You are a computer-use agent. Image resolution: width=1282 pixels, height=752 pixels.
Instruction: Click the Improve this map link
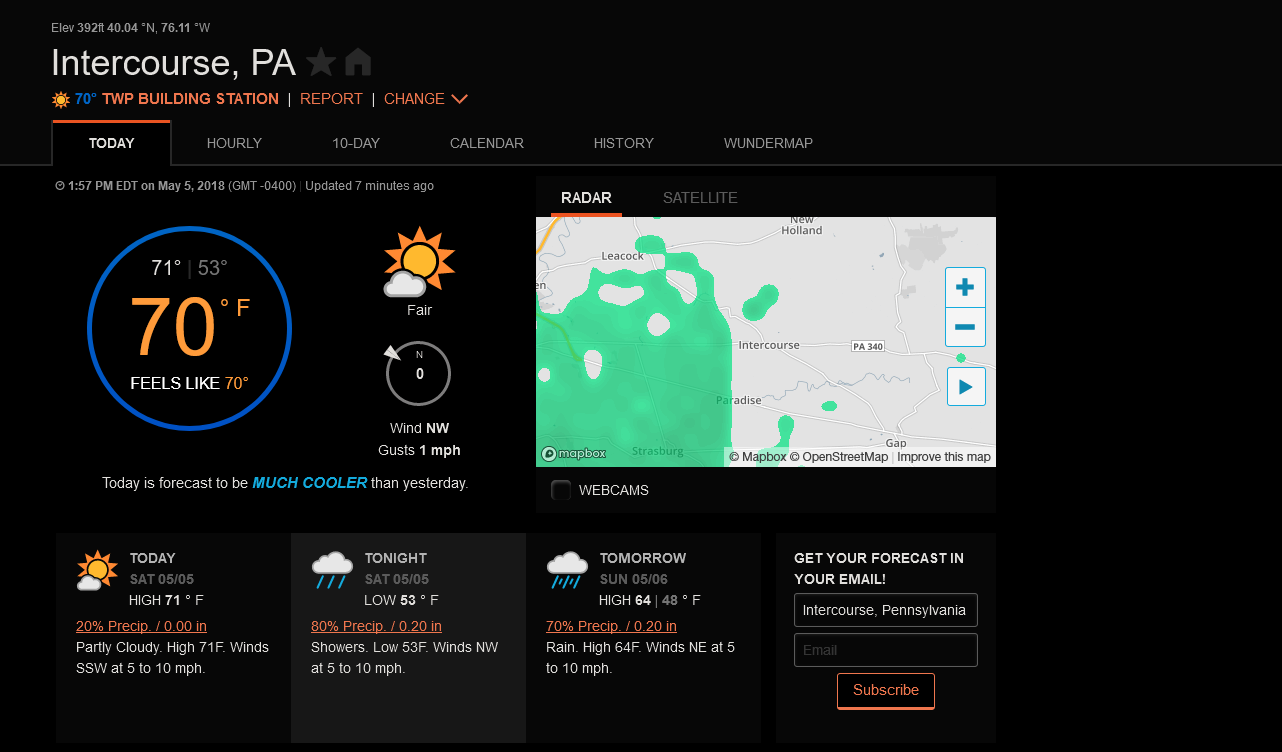[944, 457]
